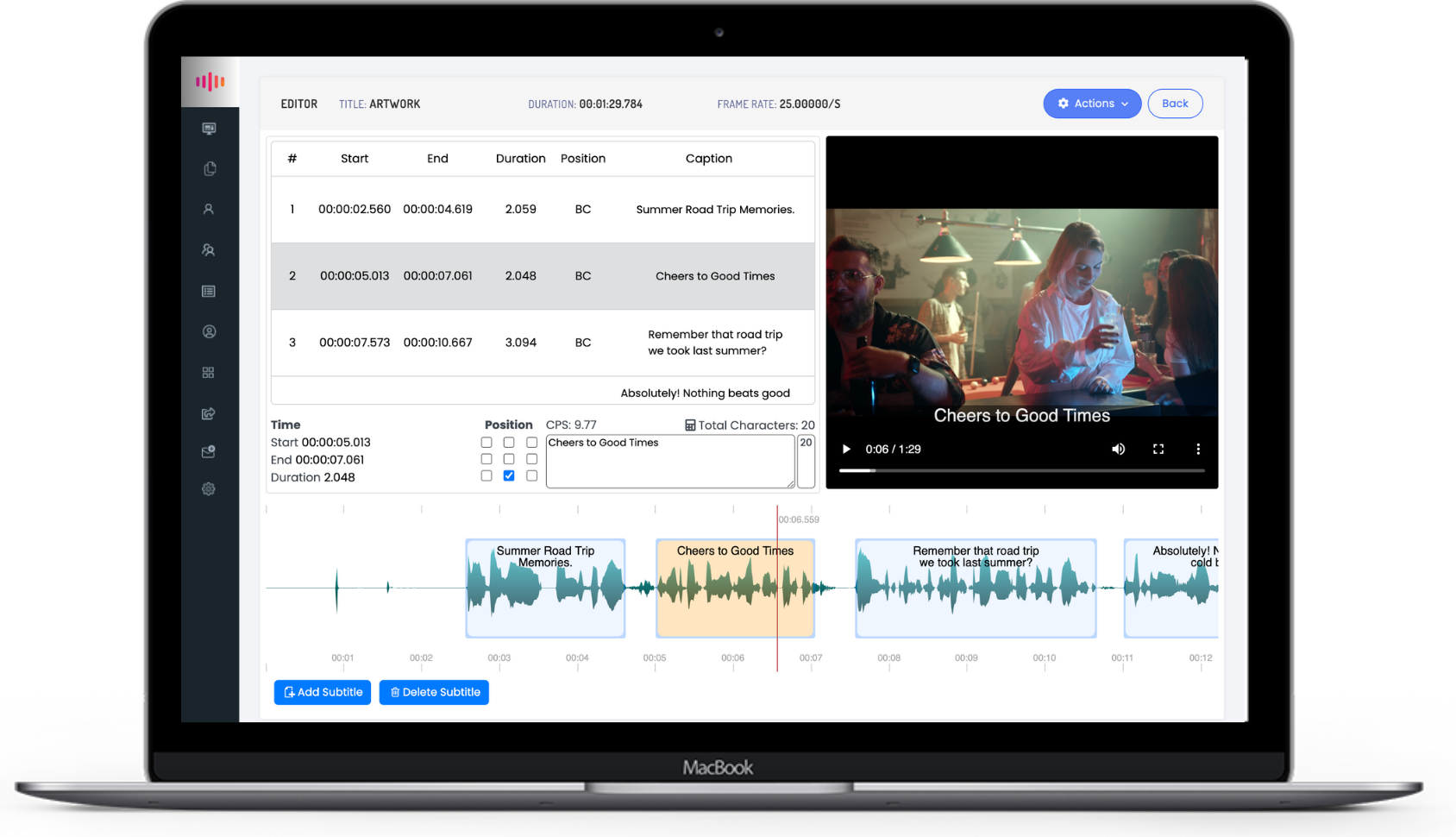This screenshot has width=1456, height=837.
Task: Open the documents copy icon in sidebar
Action: 209,169
